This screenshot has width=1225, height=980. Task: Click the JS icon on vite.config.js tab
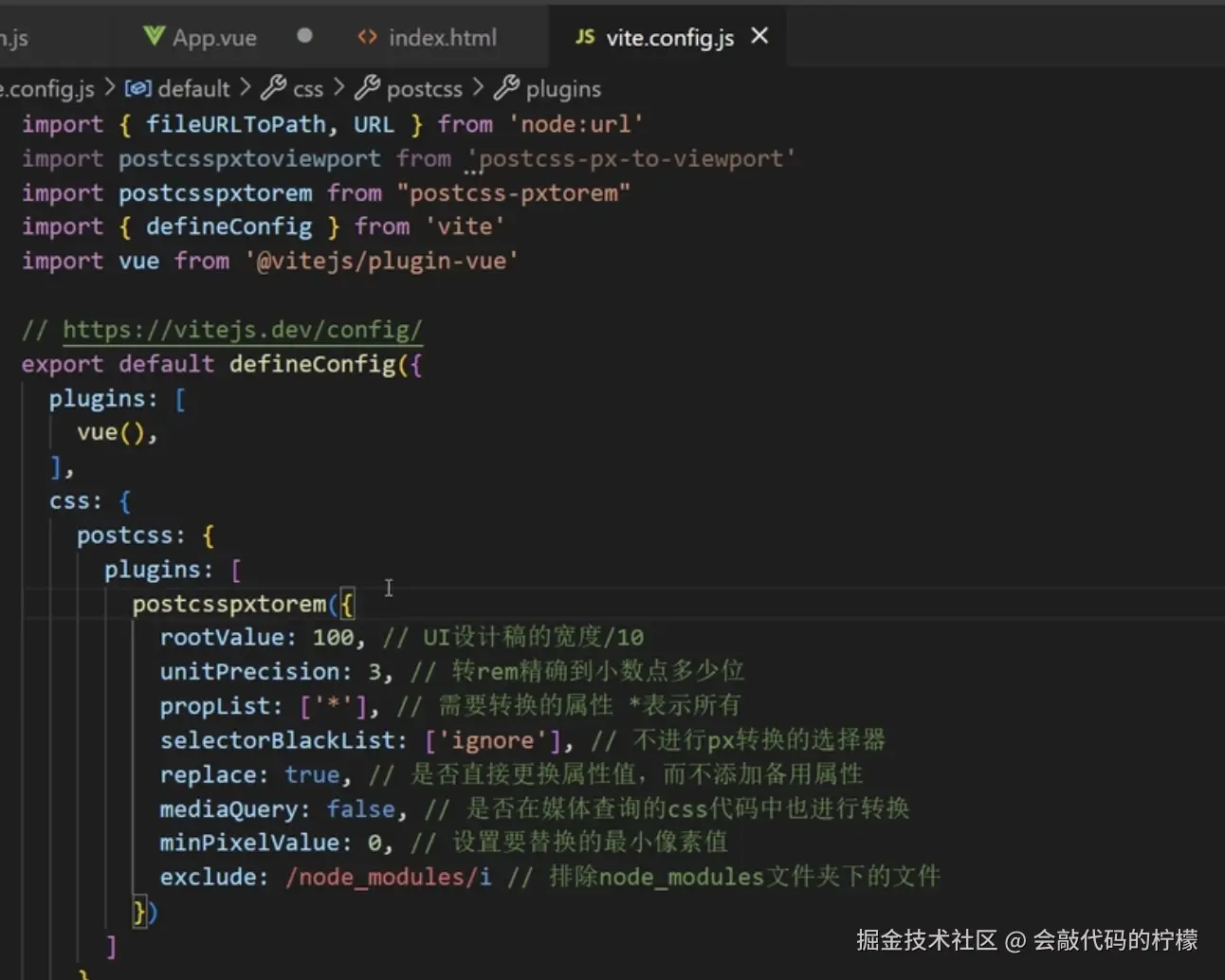click(x=585, y=37)
